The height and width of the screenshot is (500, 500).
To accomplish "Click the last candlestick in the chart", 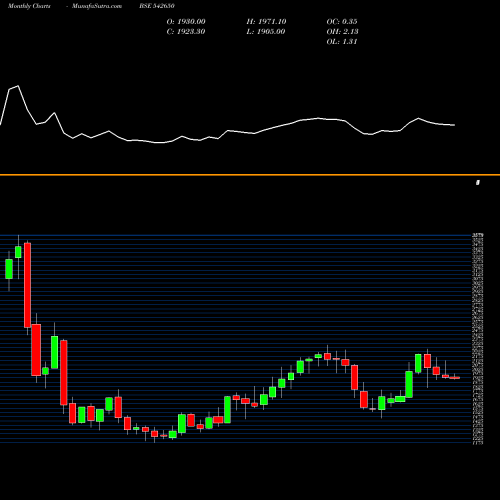I will [x=455, y=378].
